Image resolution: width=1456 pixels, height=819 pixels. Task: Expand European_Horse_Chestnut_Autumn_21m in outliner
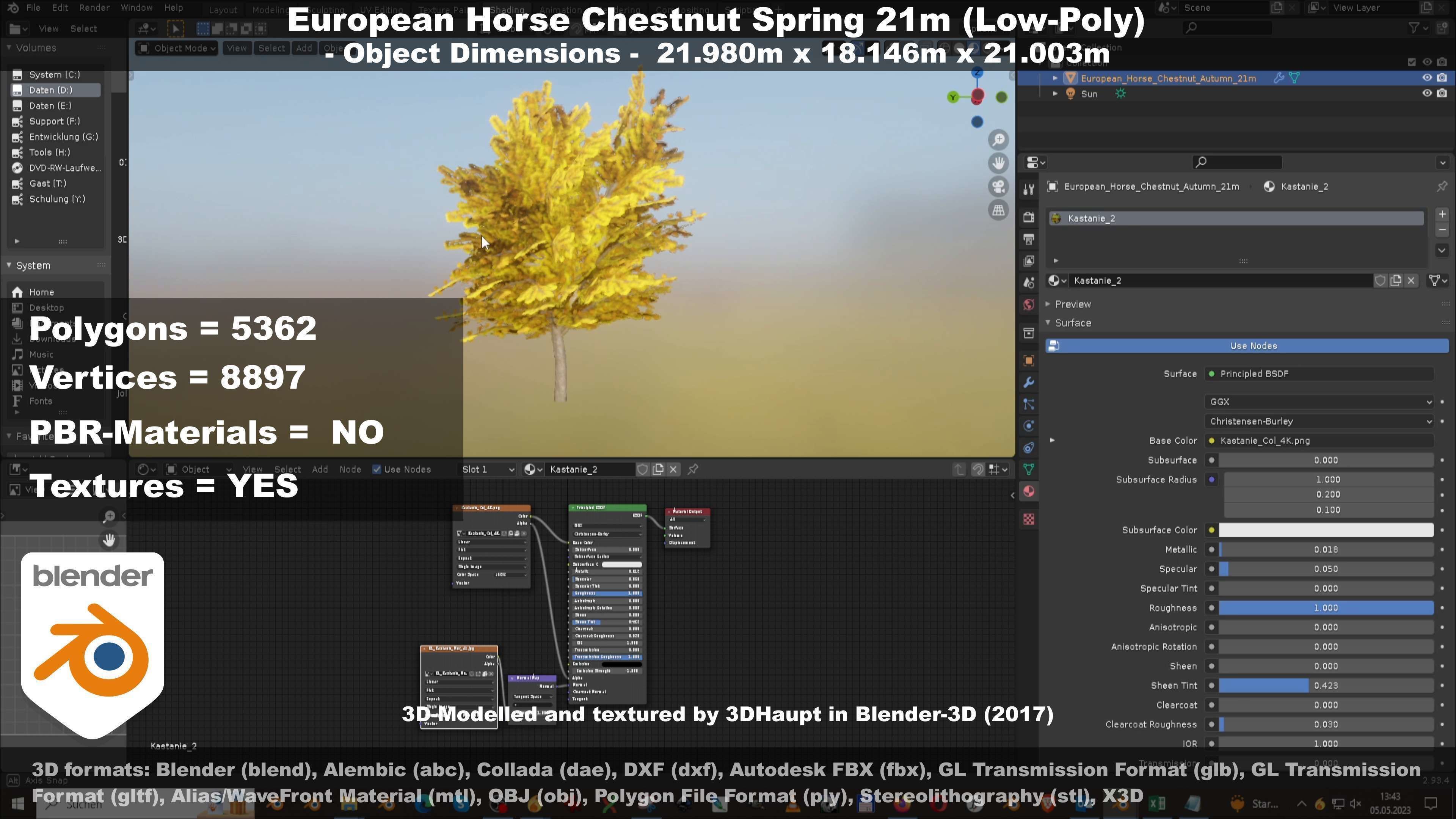coord(1055,78)
